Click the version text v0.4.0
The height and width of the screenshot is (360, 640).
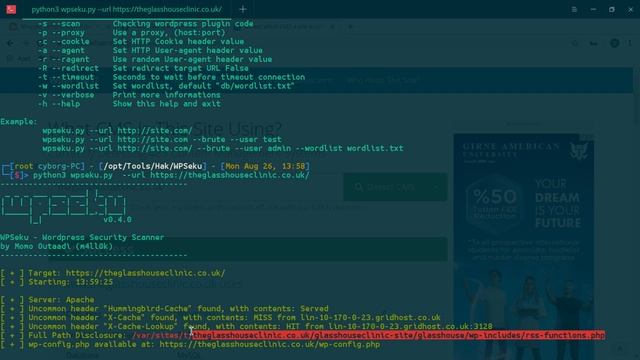point(118,220)
